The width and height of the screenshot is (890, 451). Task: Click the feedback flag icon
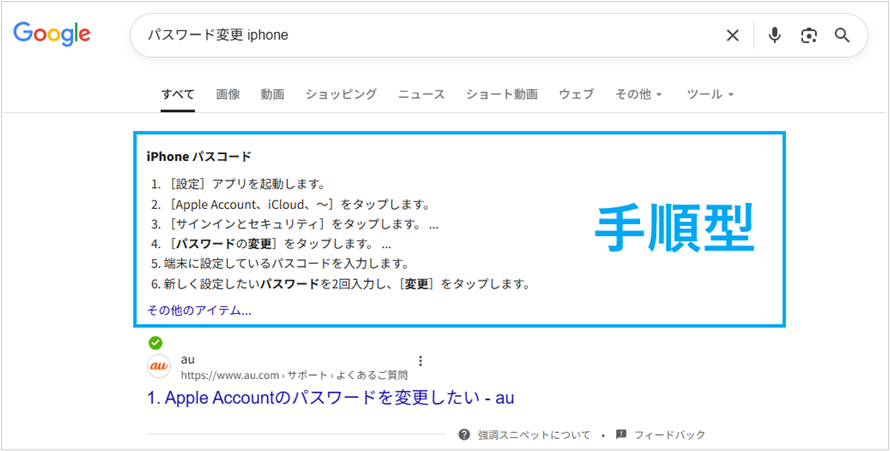tap(621, 435)
